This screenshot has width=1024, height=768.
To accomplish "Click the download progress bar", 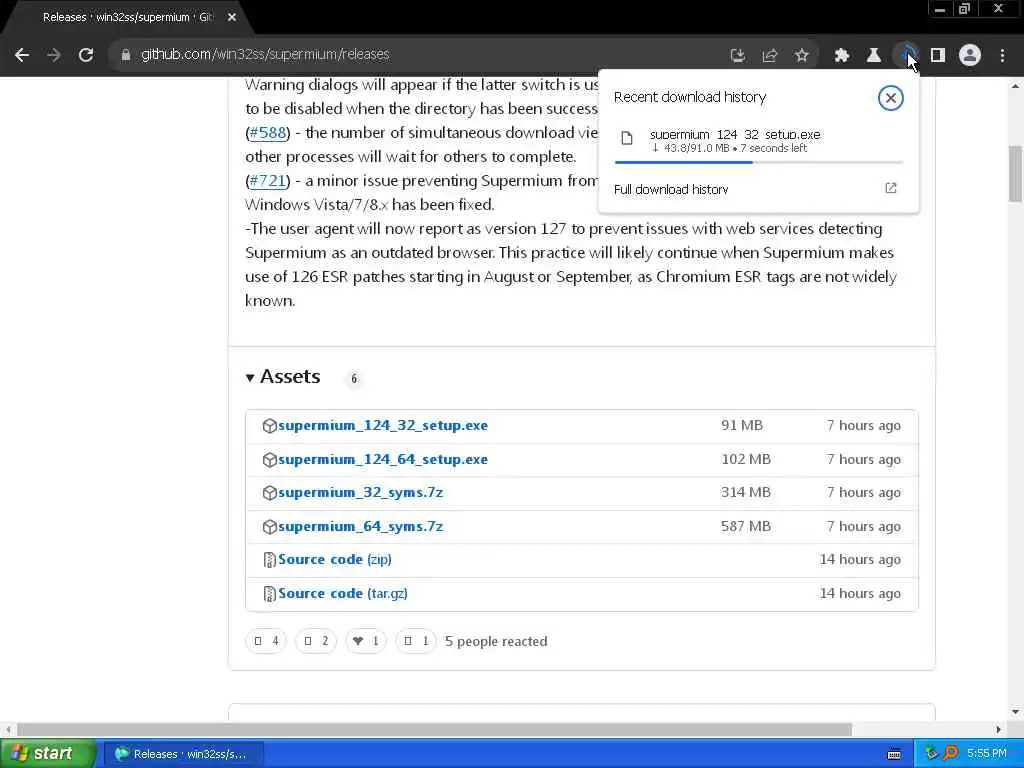I will click(758, 162).
